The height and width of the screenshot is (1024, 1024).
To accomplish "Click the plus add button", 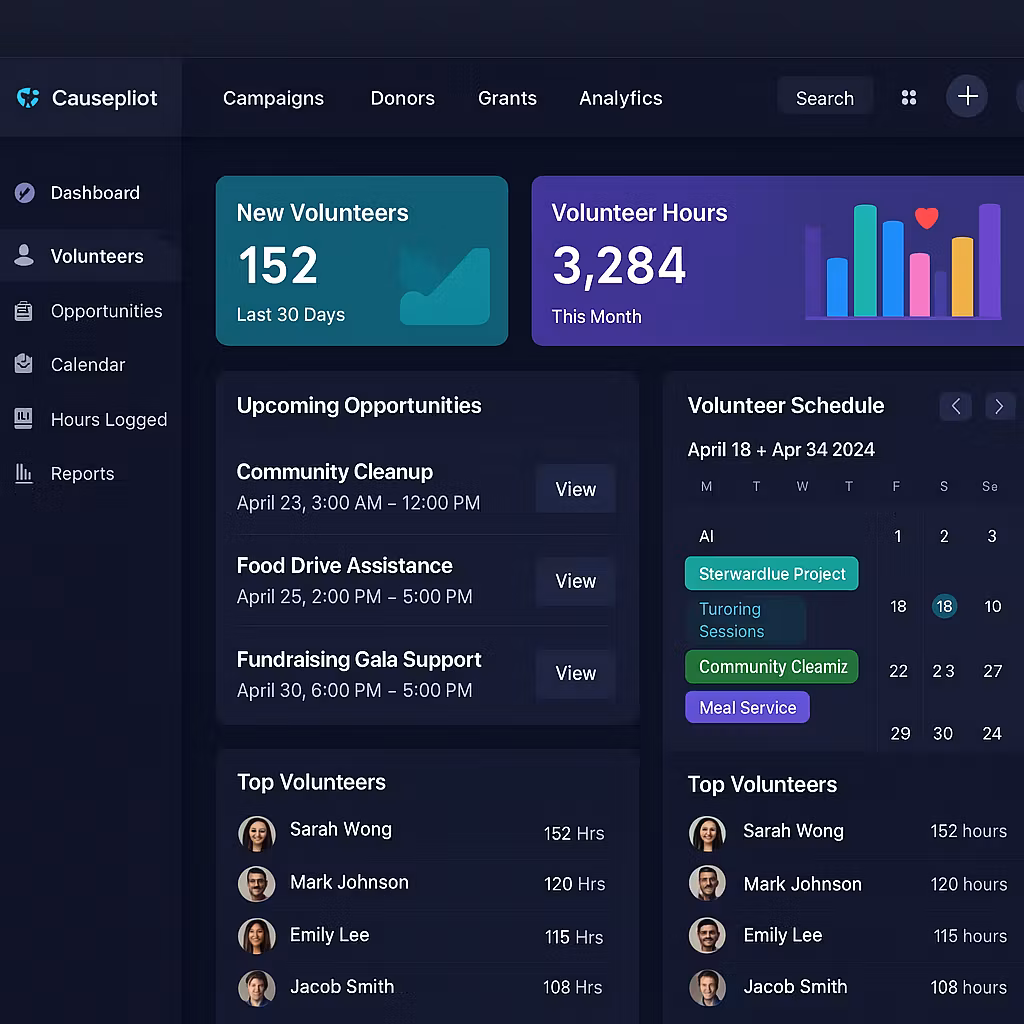I will click(x=967, y=97).
